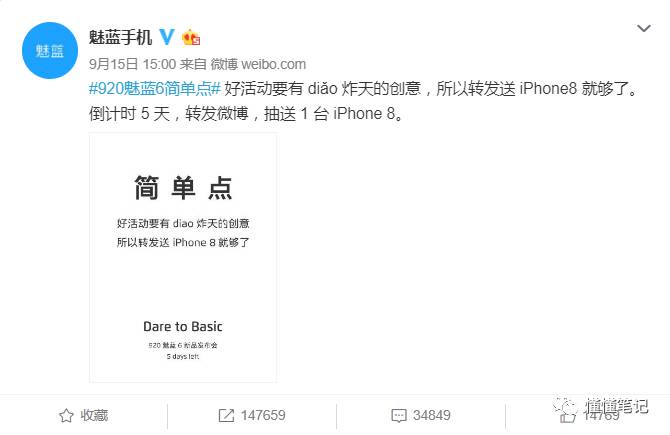This screenshot has width=670, height=435.
Task: Click the 收藏 label to favorite the post
Action: pyautogui.click(x=94, y=415)
